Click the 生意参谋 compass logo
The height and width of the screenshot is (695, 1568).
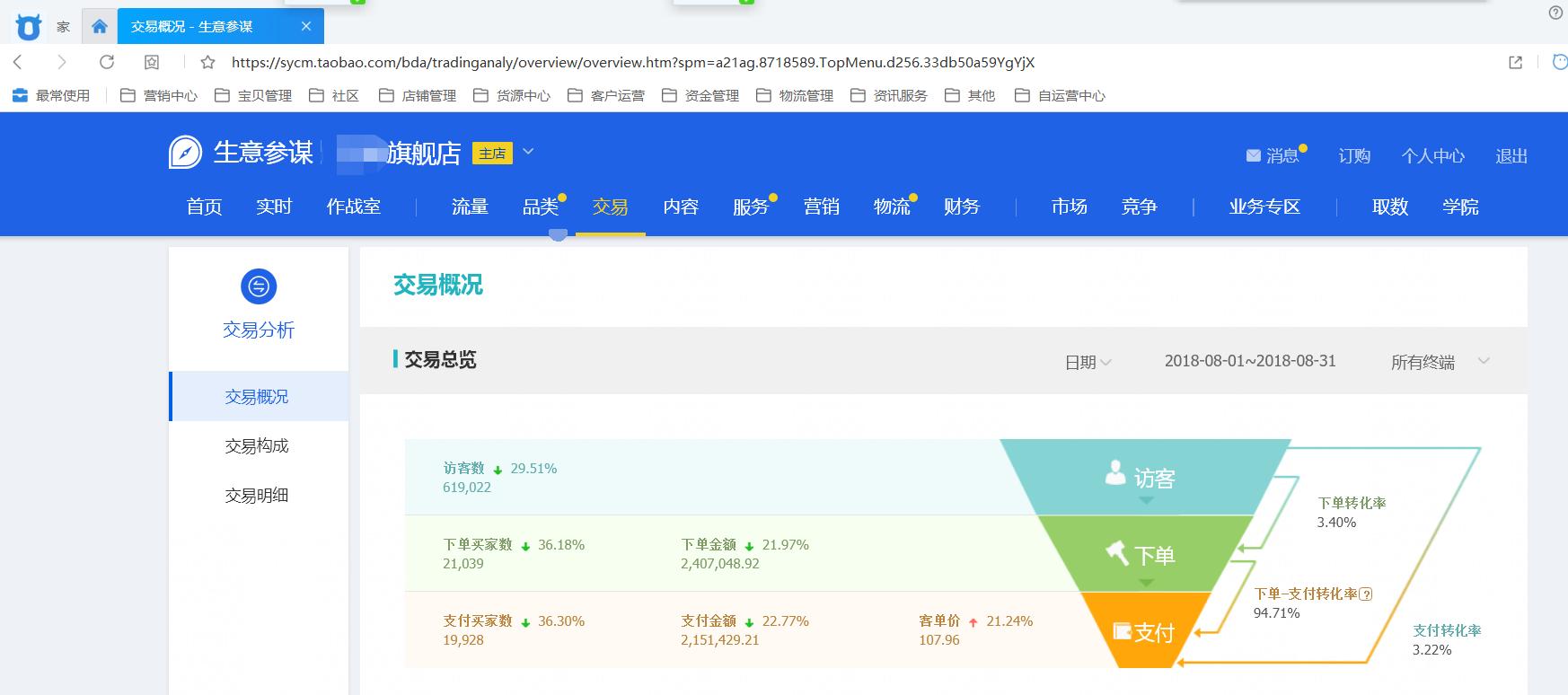coord(186,153)
